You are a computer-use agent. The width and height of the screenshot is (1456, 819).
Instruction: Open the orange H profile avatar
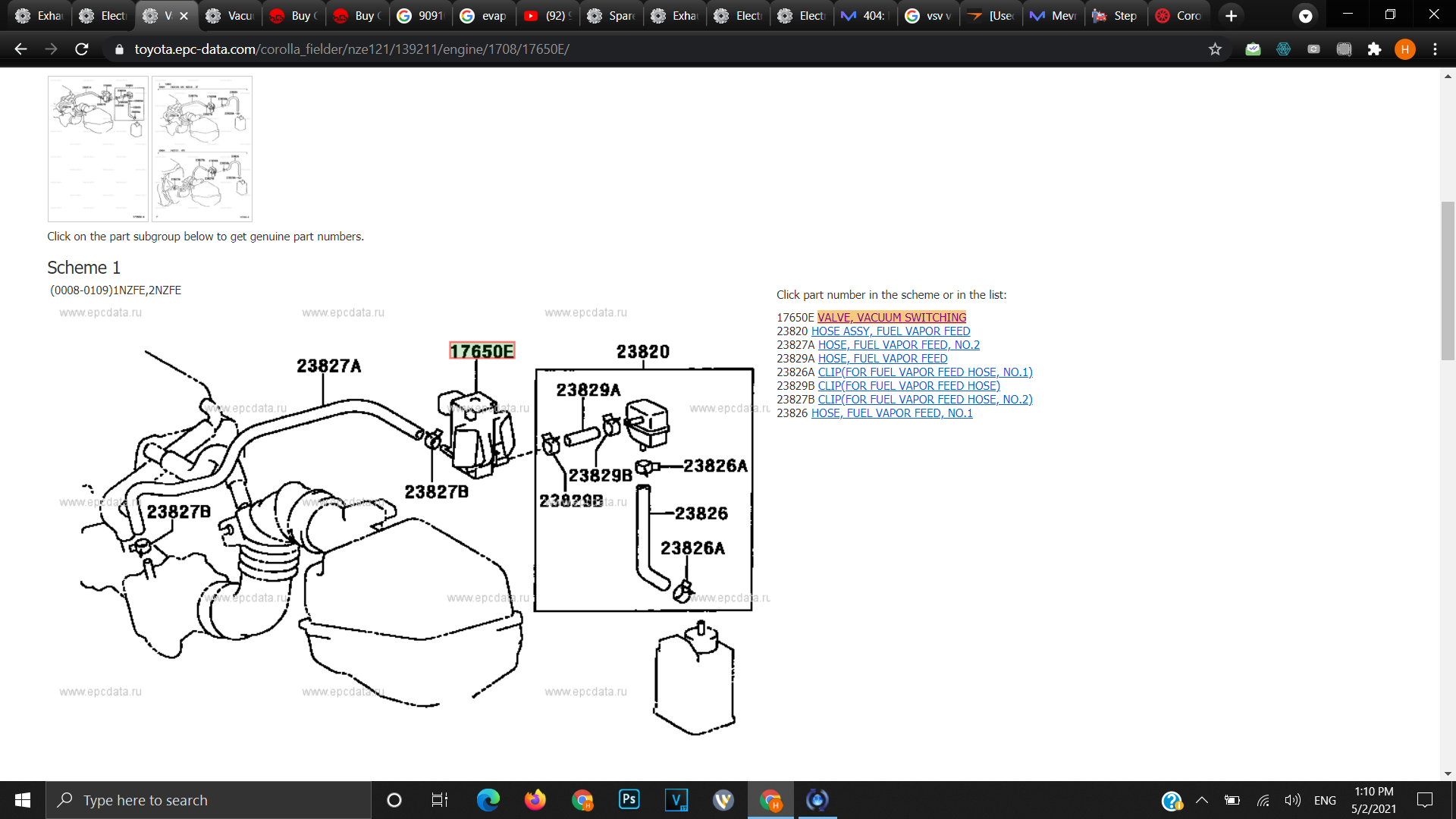1404,49
